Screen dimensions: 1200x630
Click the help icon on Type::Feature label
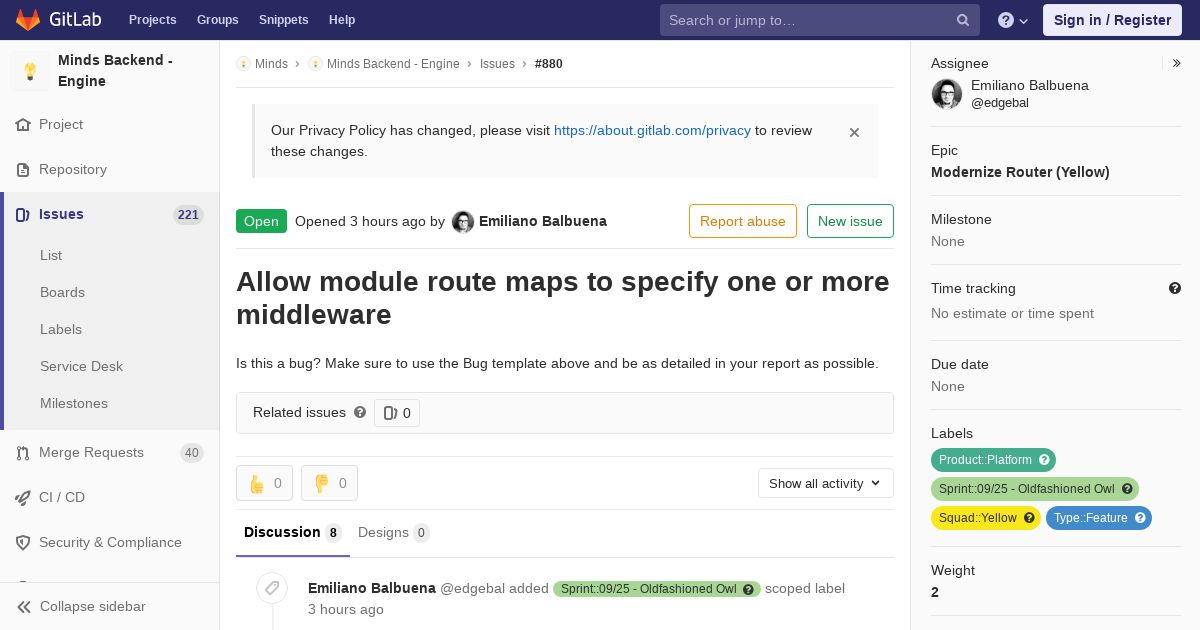click(1140, 518)
